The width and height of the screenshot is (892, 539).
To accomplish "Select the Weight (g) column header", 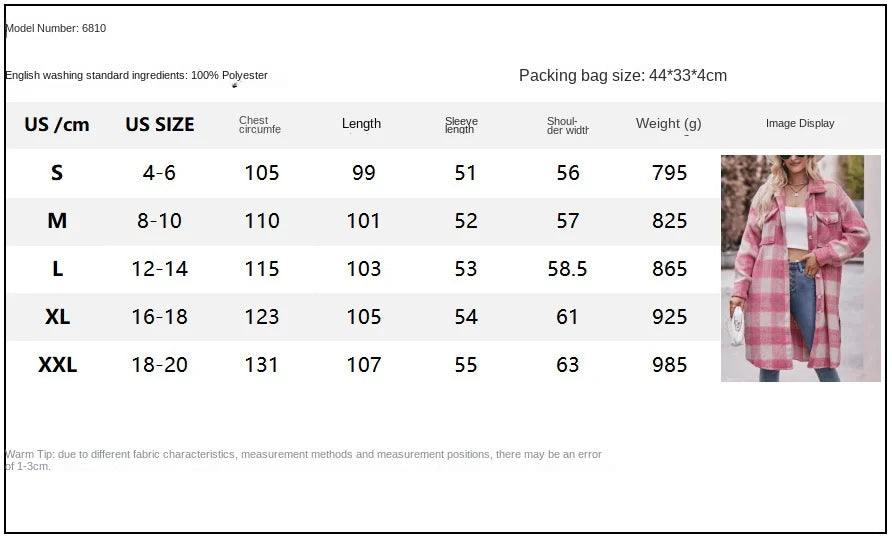I will click(x=668, y=124).
